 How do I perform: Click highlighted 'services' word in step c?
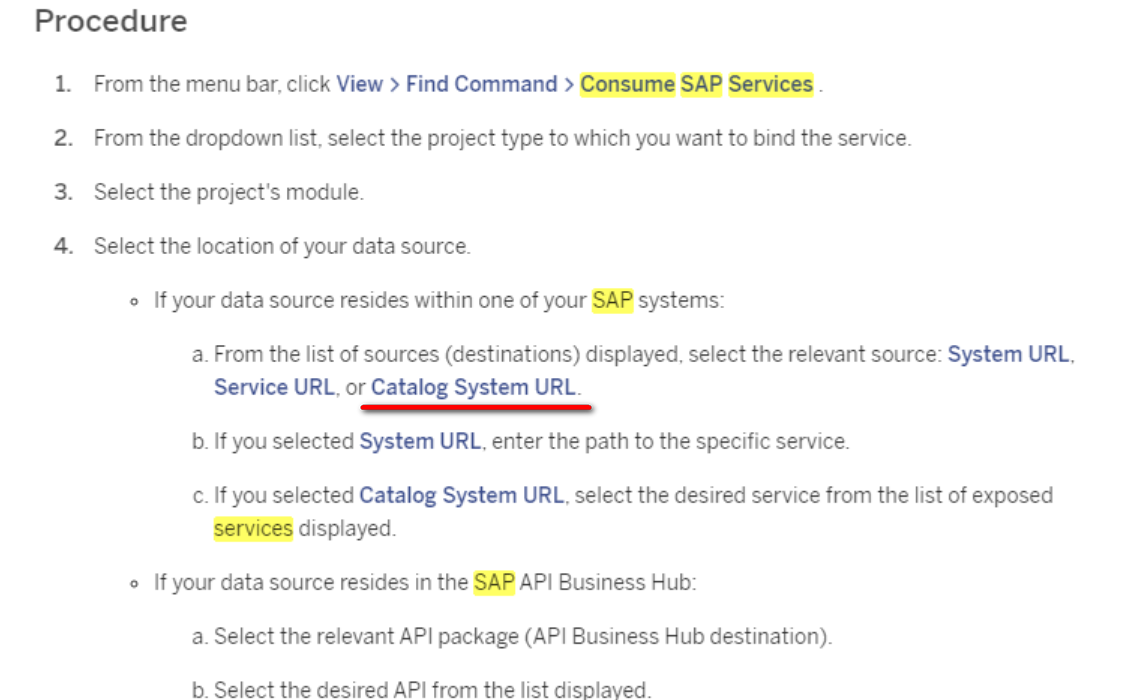[253, 528]
